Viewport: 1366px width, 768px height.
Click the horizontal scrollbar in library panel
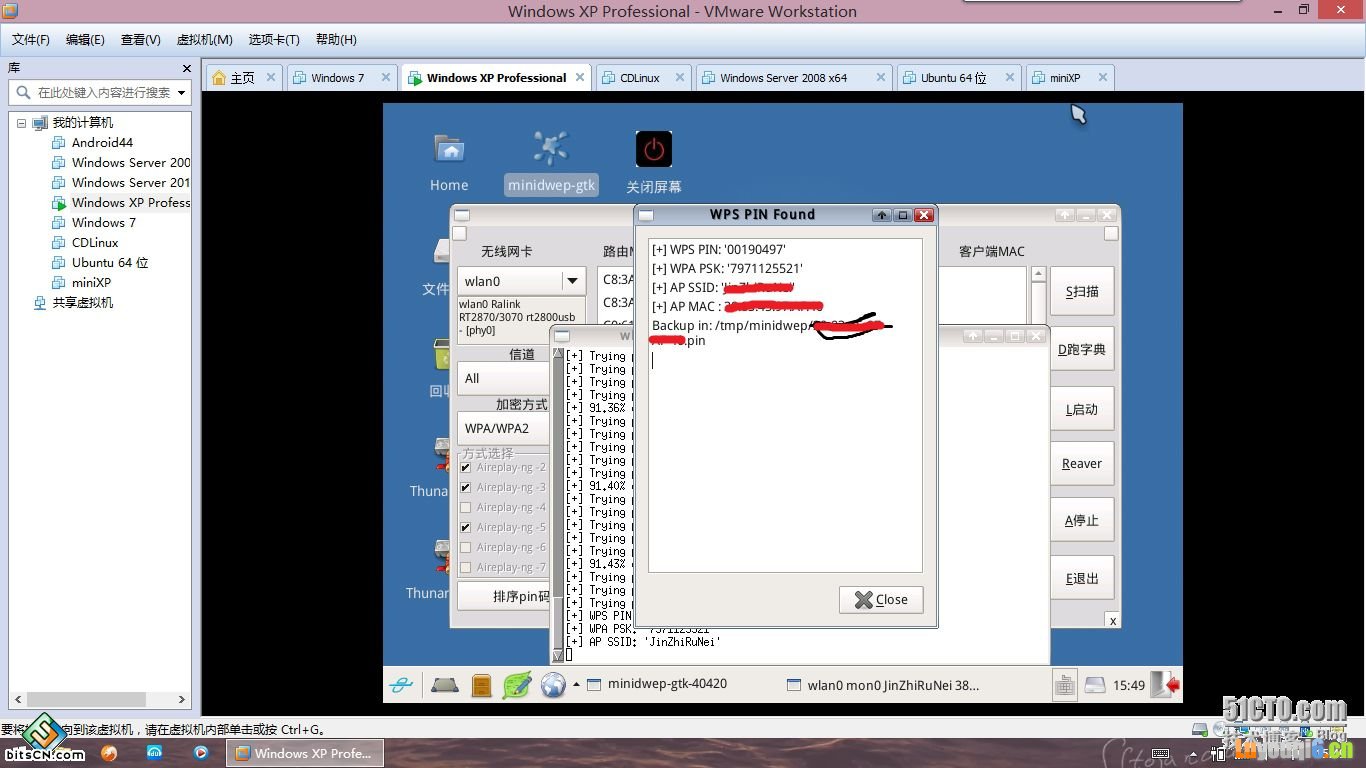[100, 699]
